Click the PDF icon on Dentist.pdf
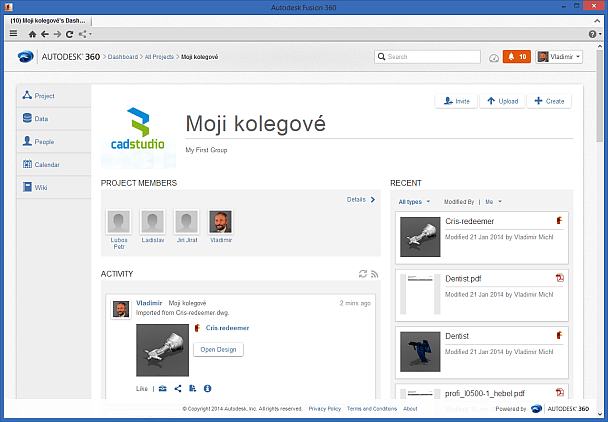This screenshot has height=422, width=608. (560, 278)
